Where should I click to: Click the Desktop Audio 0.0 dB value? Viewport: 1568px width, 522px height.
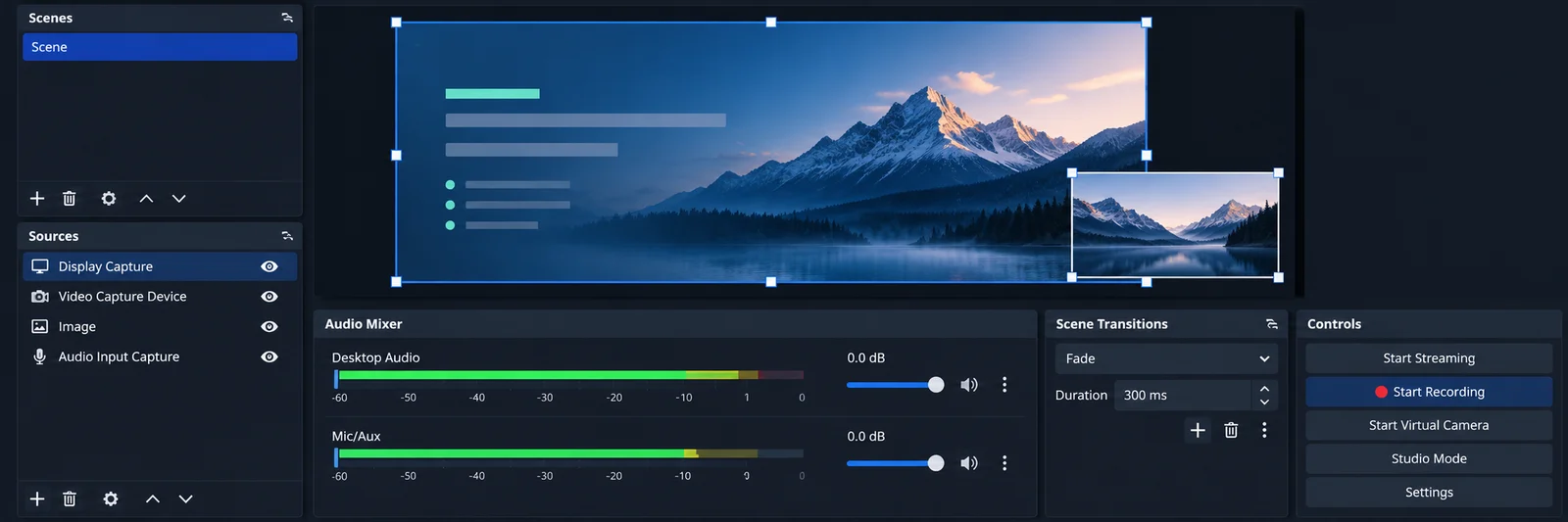point(866,358)
